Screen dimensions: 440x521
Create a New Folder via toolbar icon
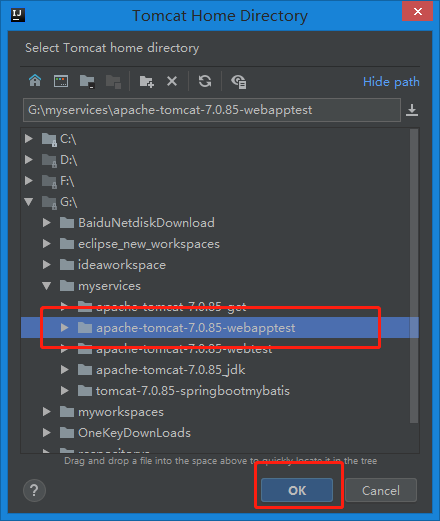click(146, 81)
